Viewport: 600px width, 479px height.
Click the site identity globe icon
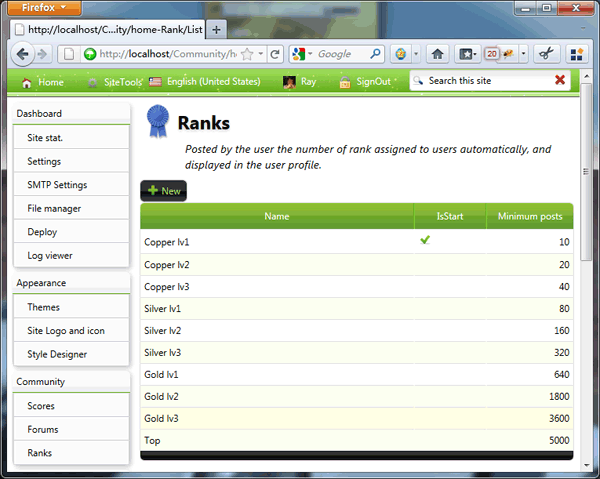point(90,54)
